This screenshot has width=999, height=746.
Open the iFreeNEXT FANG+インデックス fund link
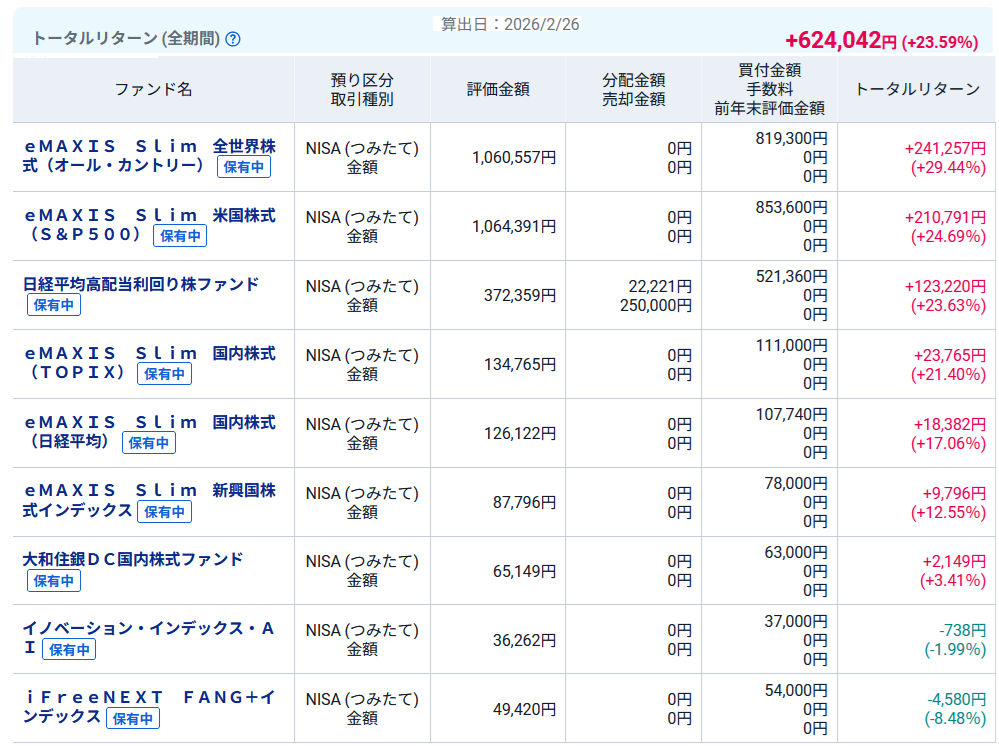coord(149,707)
